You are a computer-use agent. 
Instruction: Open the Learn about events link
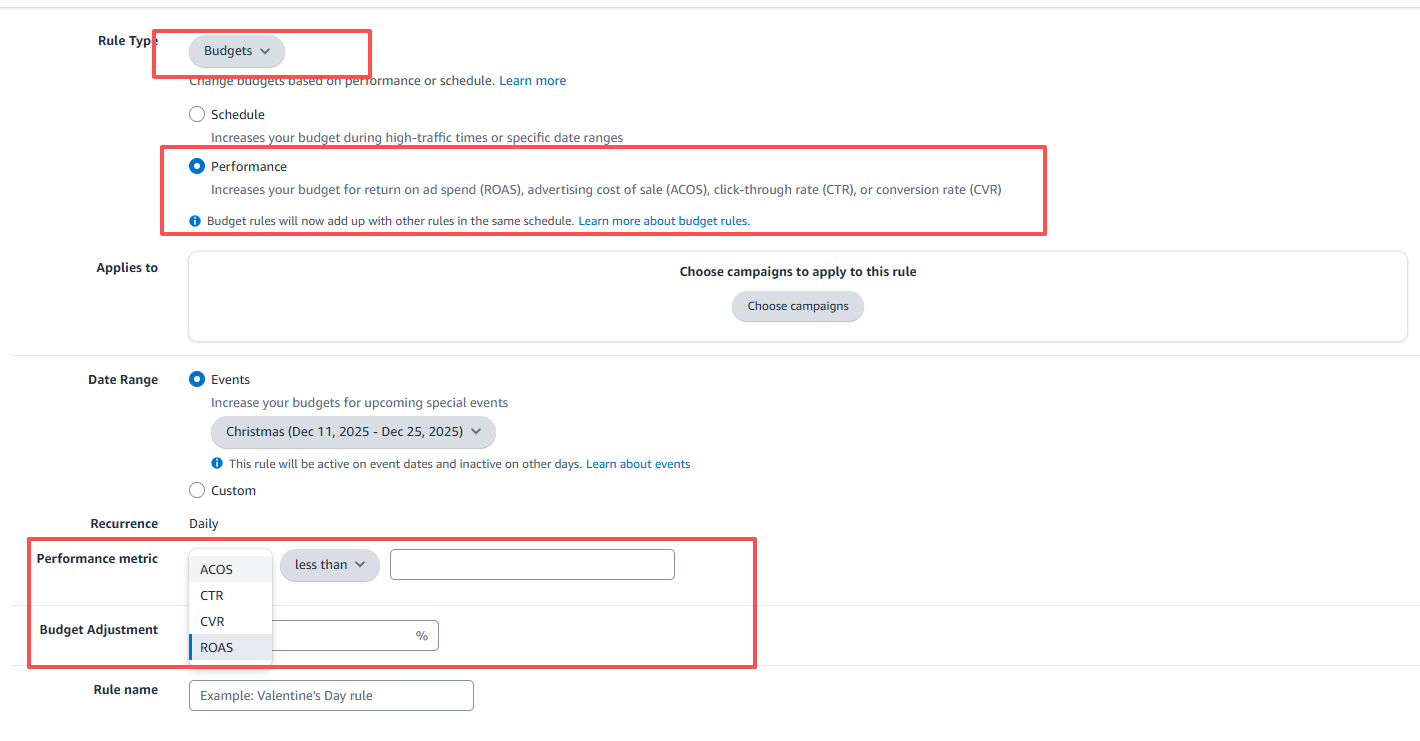pos(638,464)
